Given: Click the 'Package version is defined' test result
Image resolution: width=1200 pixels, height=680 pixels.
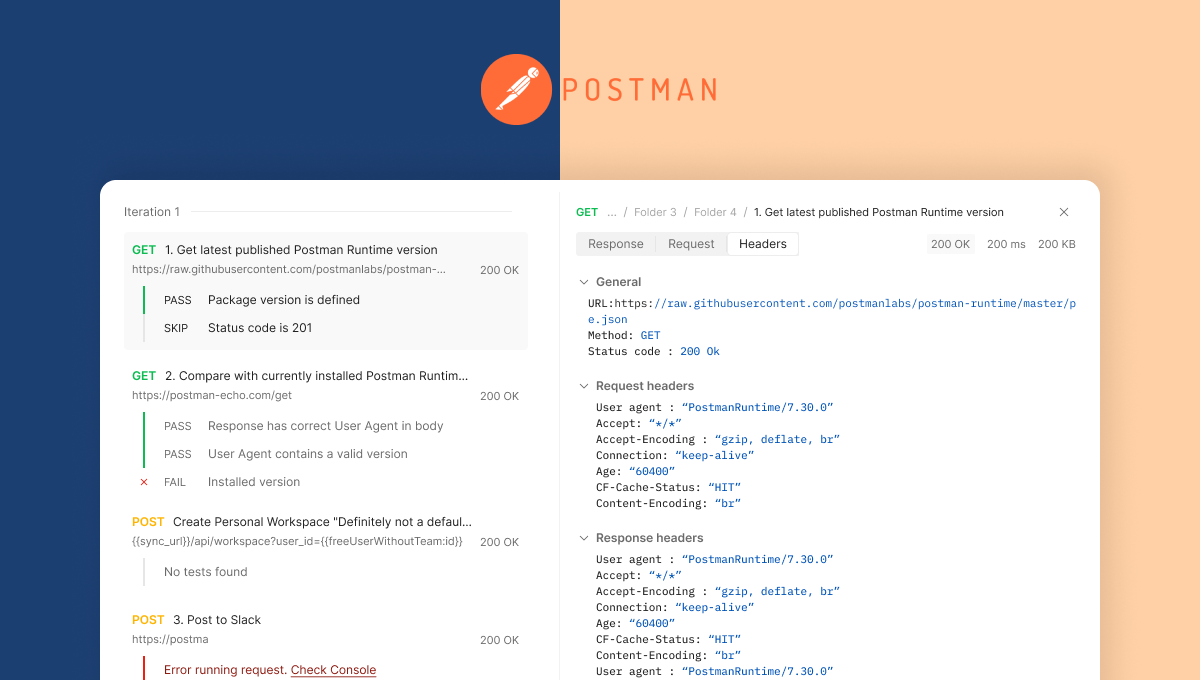Looking at the screenshot, I should [x=284, y=300].
